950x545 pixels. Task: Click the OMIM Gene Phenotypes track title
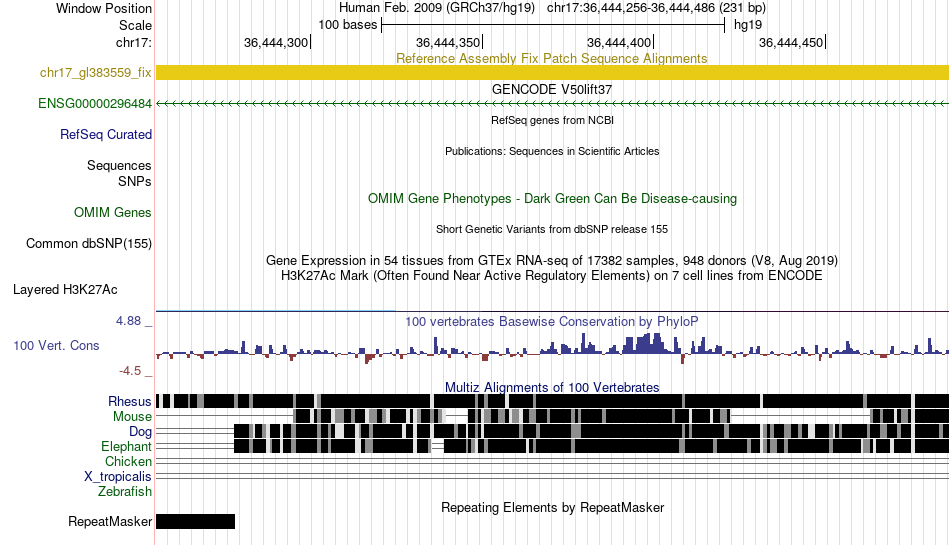tap(552, 198)
